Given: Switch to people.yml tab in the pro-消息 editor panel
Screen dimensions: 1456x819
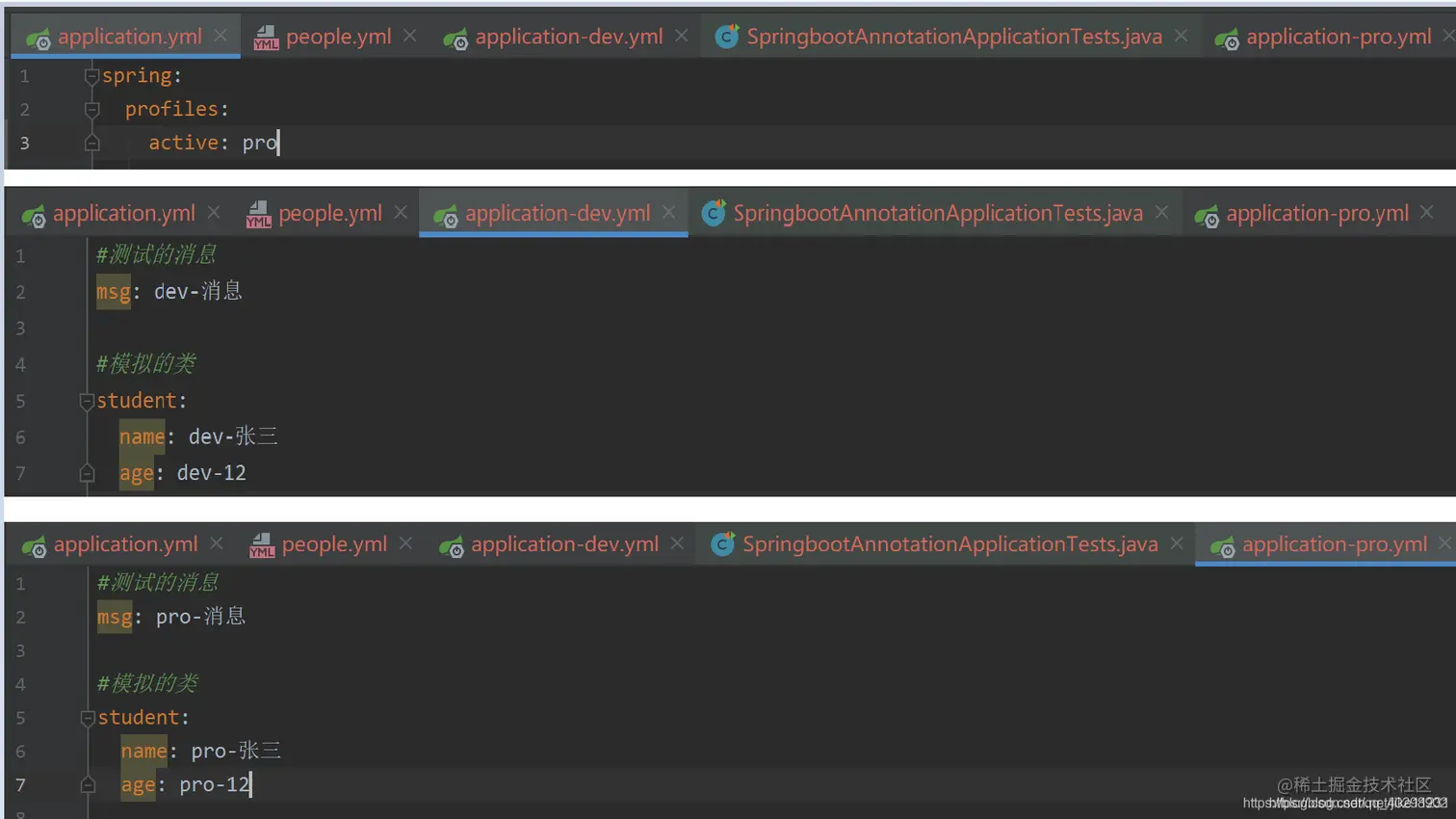Looking at the screenshot, I should 334,544.
